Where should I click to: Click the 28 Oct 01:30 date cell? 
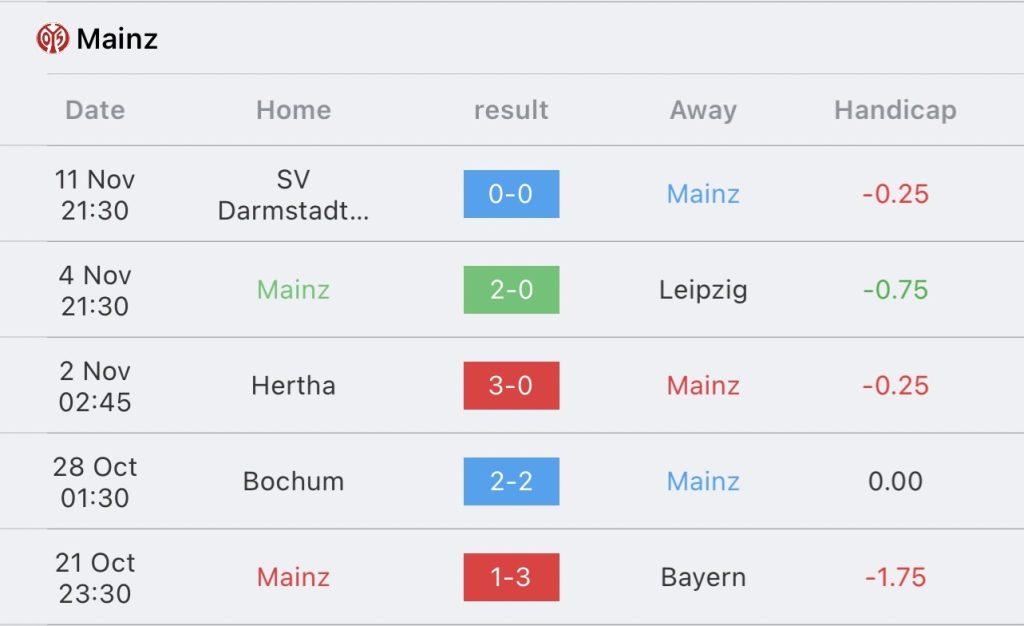(95, 482)
